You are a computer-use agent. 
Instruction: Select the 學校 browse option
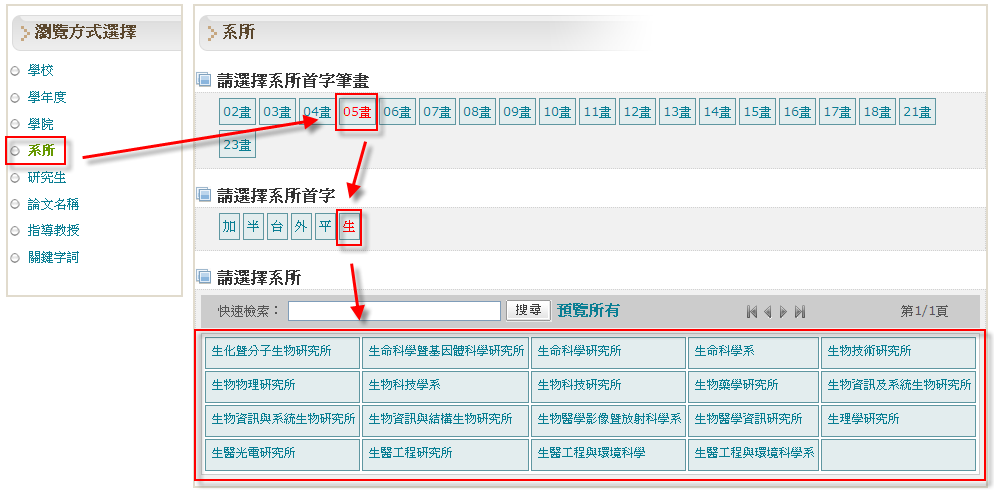tap(41, 71)
